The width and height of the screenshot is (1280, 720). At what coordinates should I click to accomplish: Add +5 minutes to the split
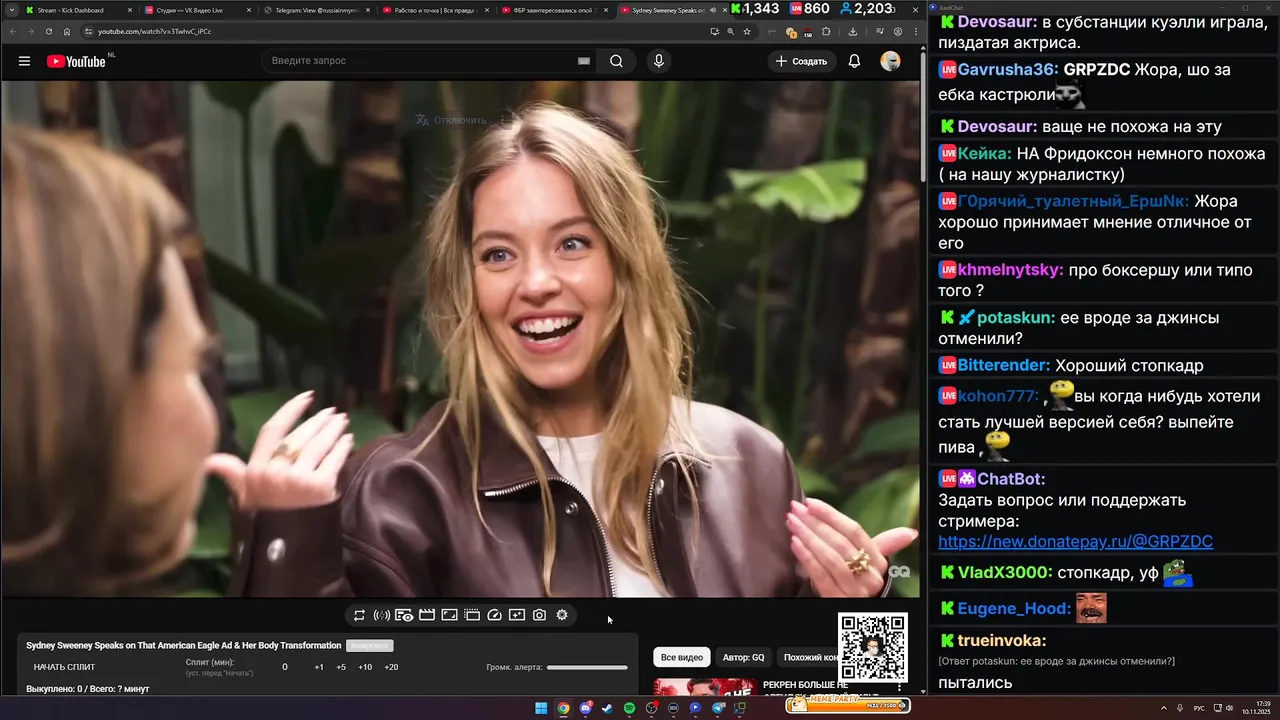[341, 667]
